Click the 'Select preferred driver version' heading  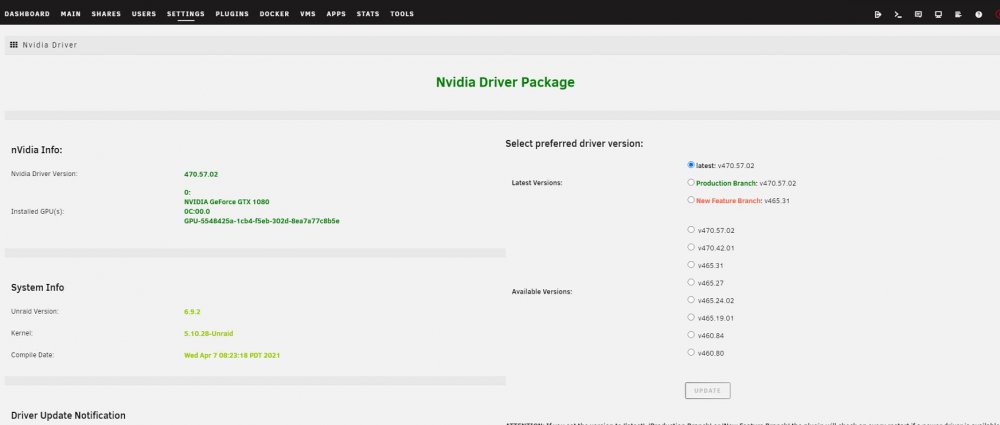click(x=574, y=144)
